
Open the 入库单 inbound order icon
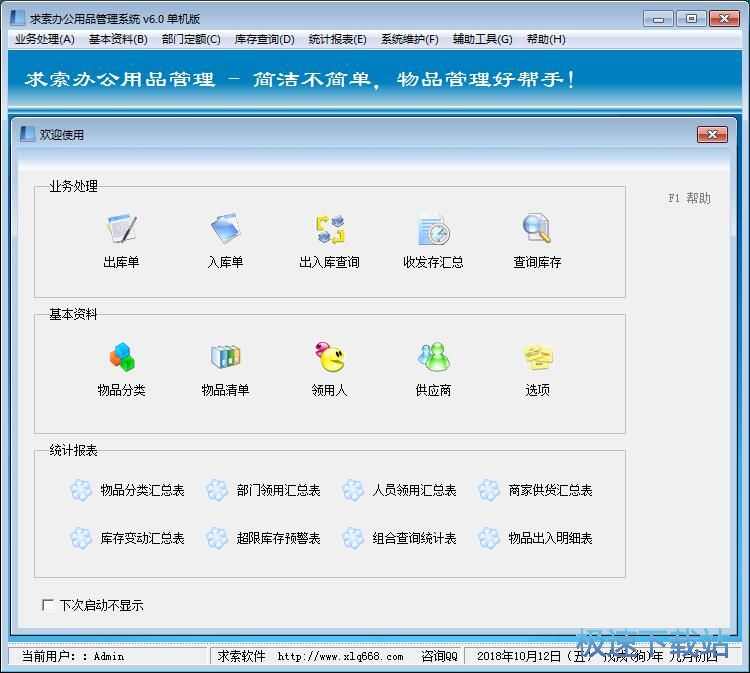pyautogui.click(x=225, y=231)
